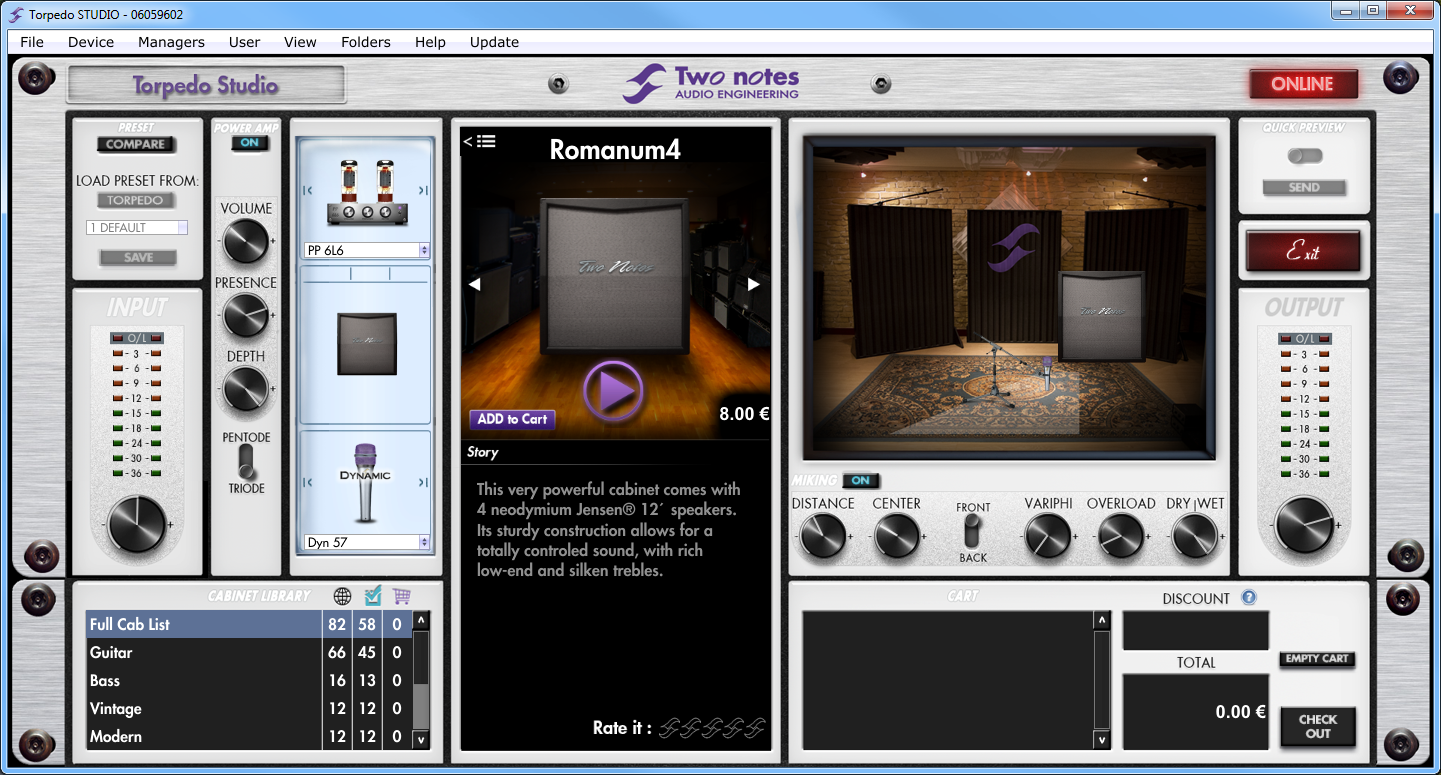Image resolution: width=1441 pixels, height=775 pixels.
Task: Click the SEND button in Quick Preview
Action: click(1304, 187)
